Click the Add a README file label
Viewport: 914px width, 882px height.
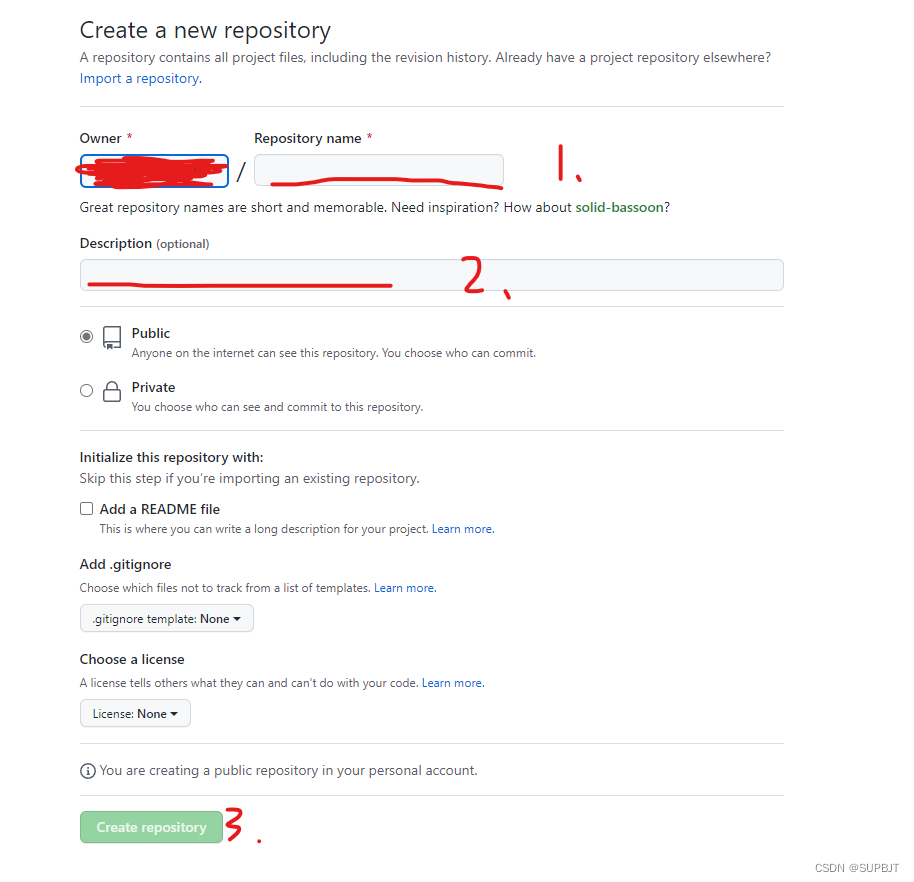(x=160, y=509)
